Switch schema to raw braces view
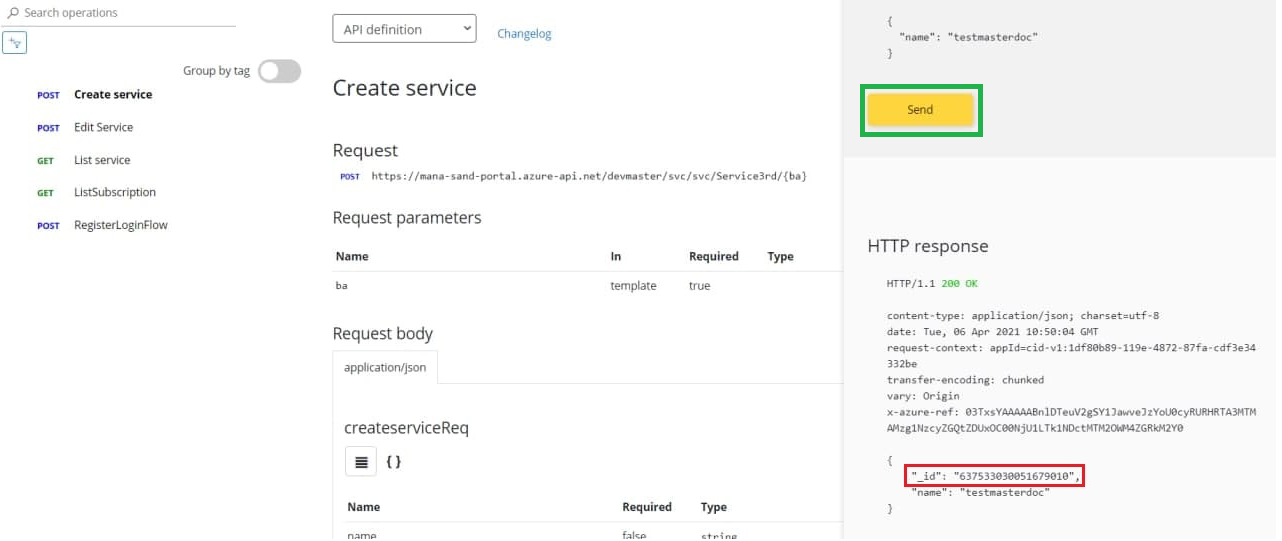The image size is (1282, 541). [393, 462]
